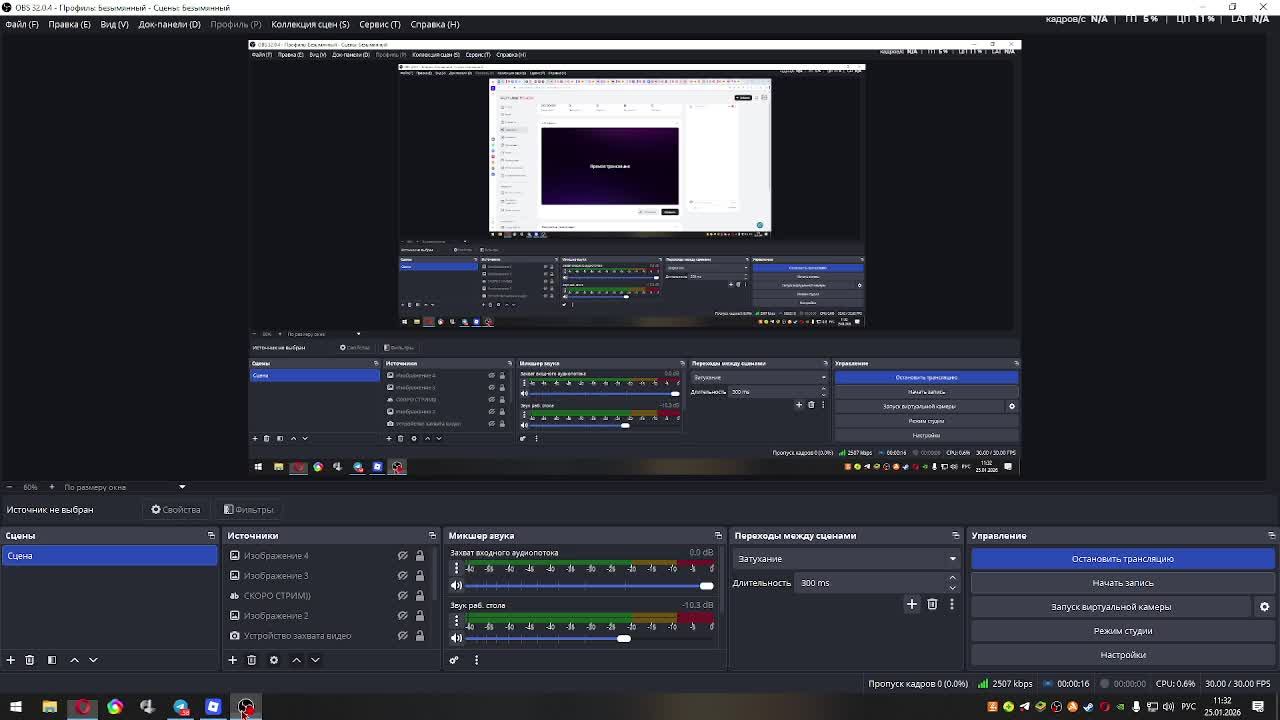Mute Звук раб. стола speaker
The image size is (1280, 720).
pos(456,639)
